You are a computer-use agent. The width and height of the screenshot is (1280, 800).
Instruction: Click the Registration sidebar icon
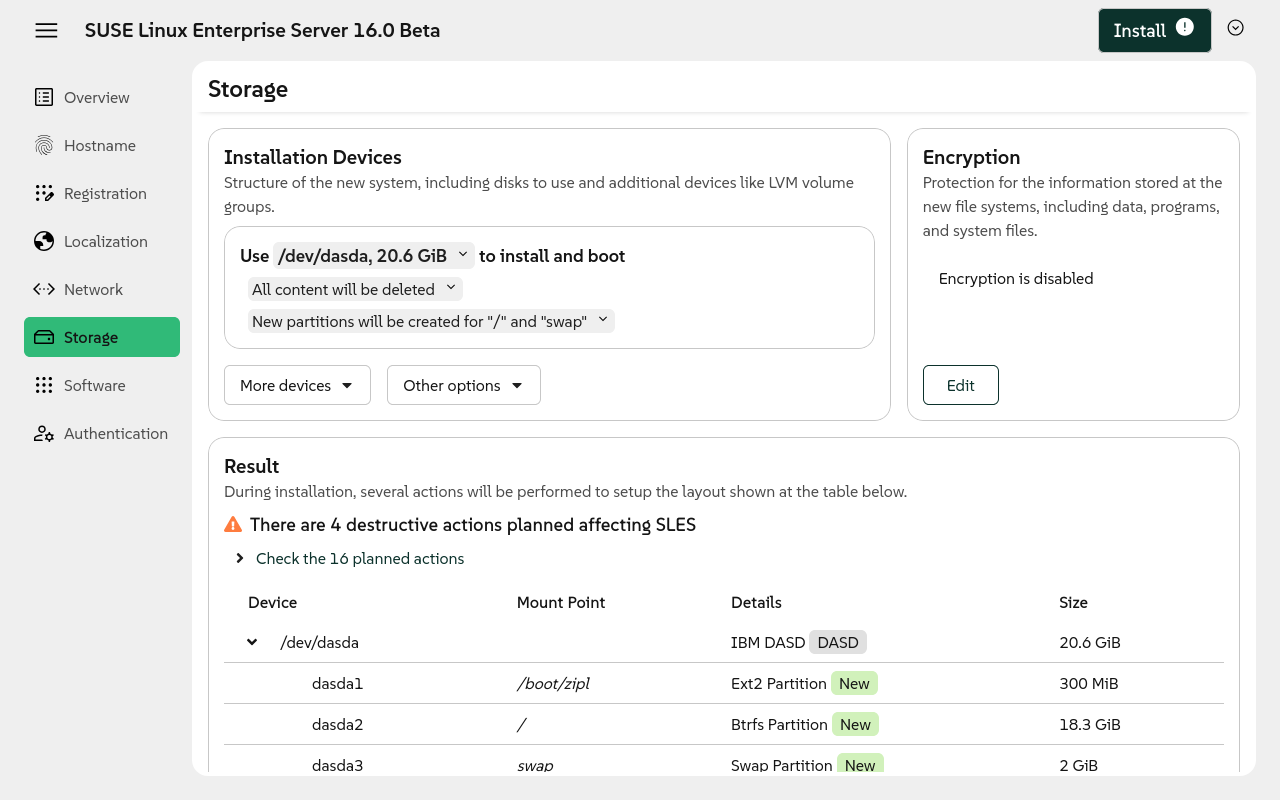pos(44,193)
